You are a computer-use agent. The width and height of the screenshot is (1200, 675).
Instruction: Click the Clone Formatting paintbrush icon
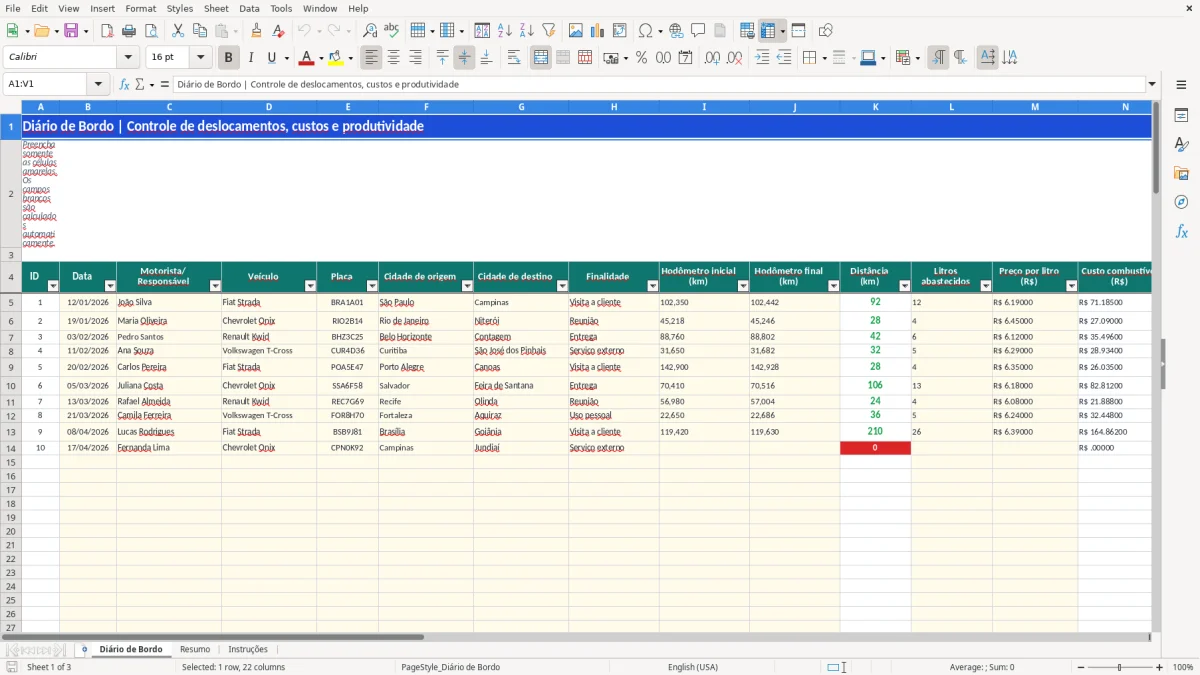256,31
